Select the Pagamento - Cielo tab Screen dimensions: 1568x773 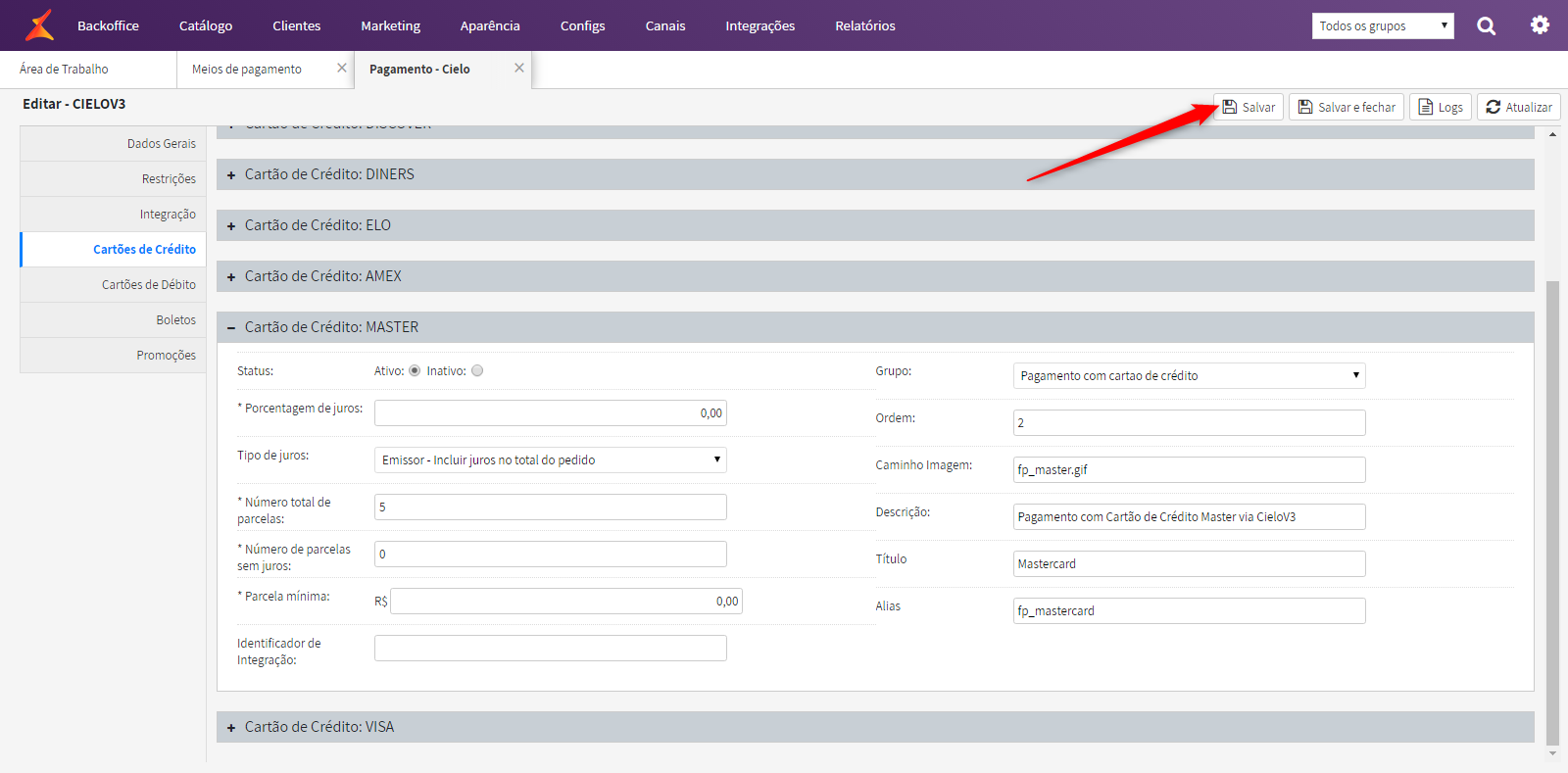pos(419,70)
